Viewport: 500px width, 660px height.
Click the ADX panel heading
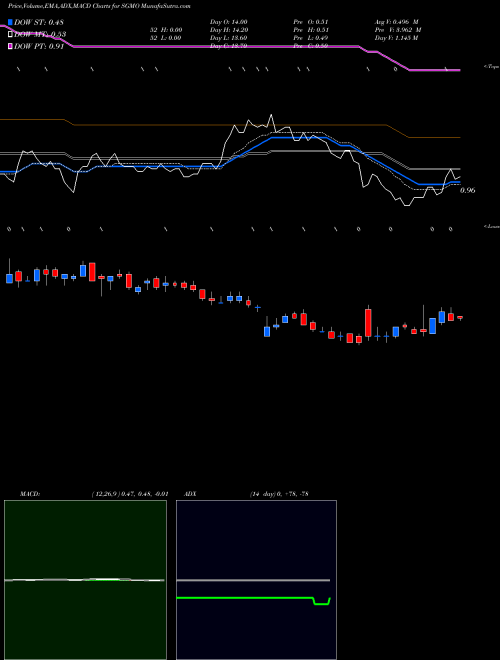pos(191,494)
